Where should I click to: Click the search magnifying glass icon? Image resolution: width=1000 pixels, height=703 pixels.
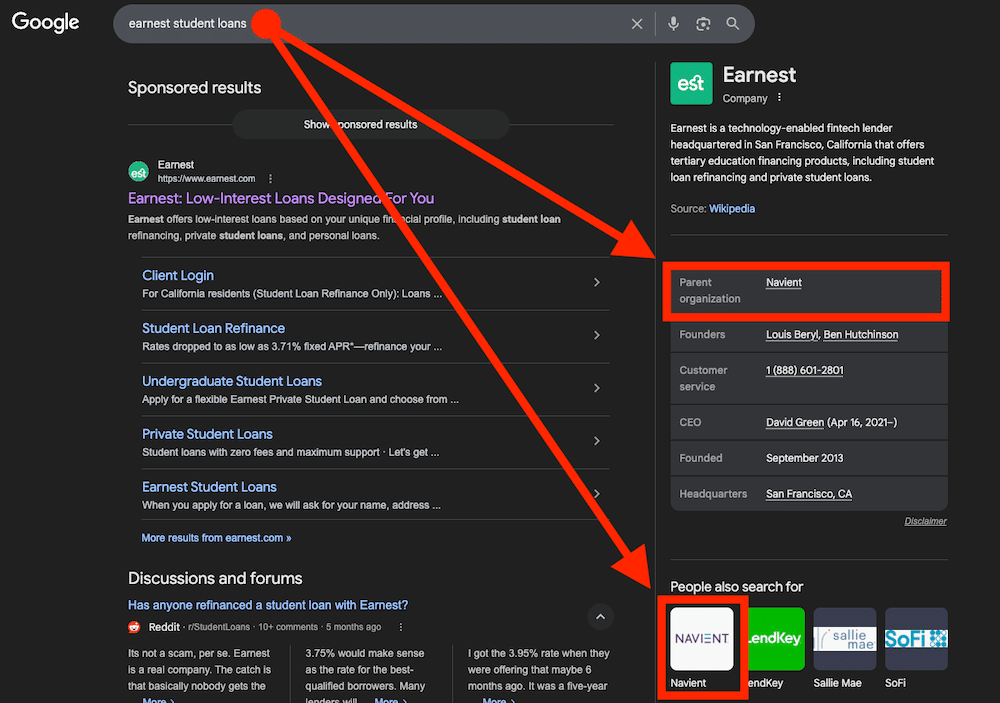click(x=733, y=23)
